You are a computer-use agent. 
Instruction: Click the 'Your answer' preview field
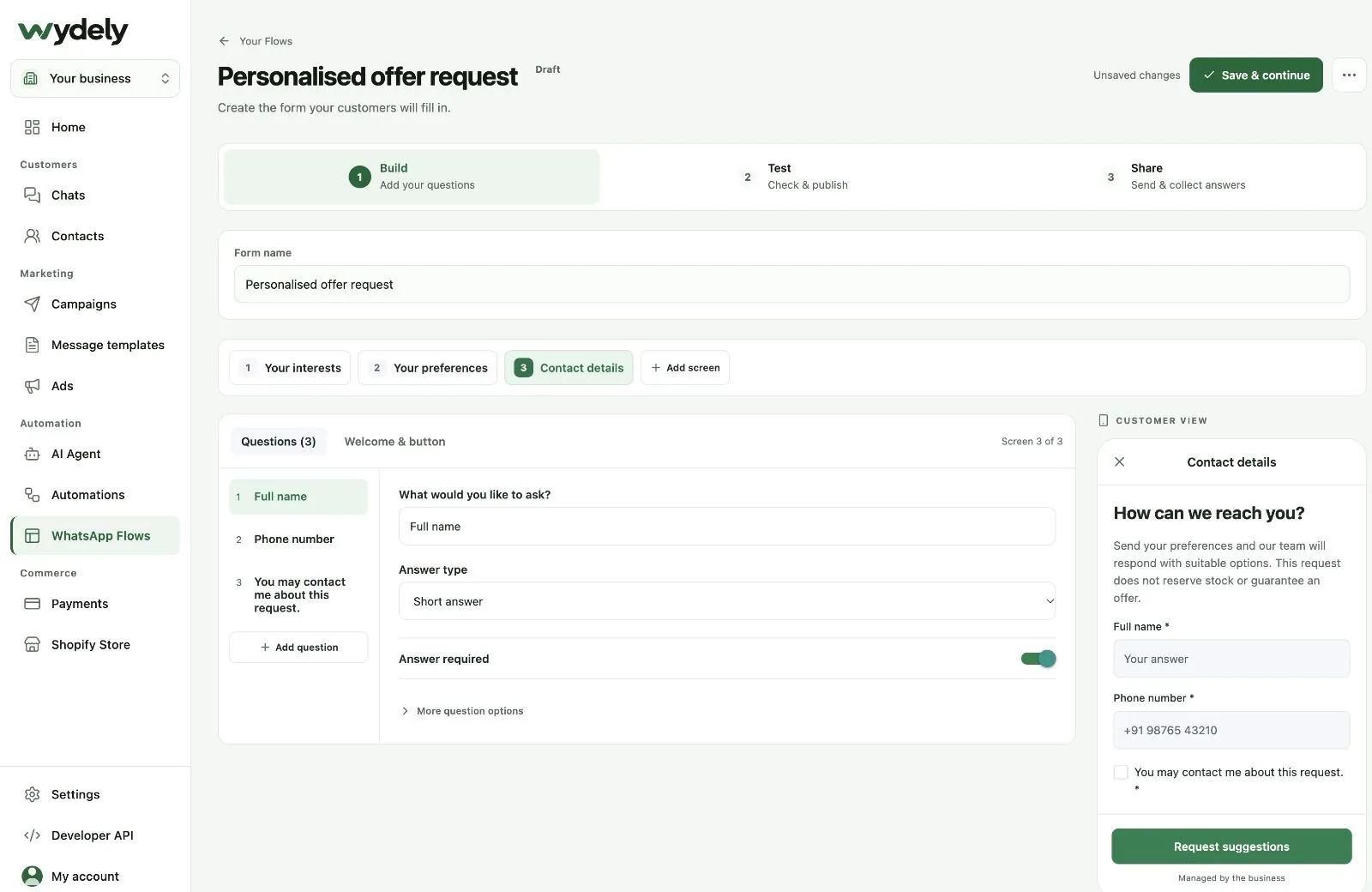1231,659
